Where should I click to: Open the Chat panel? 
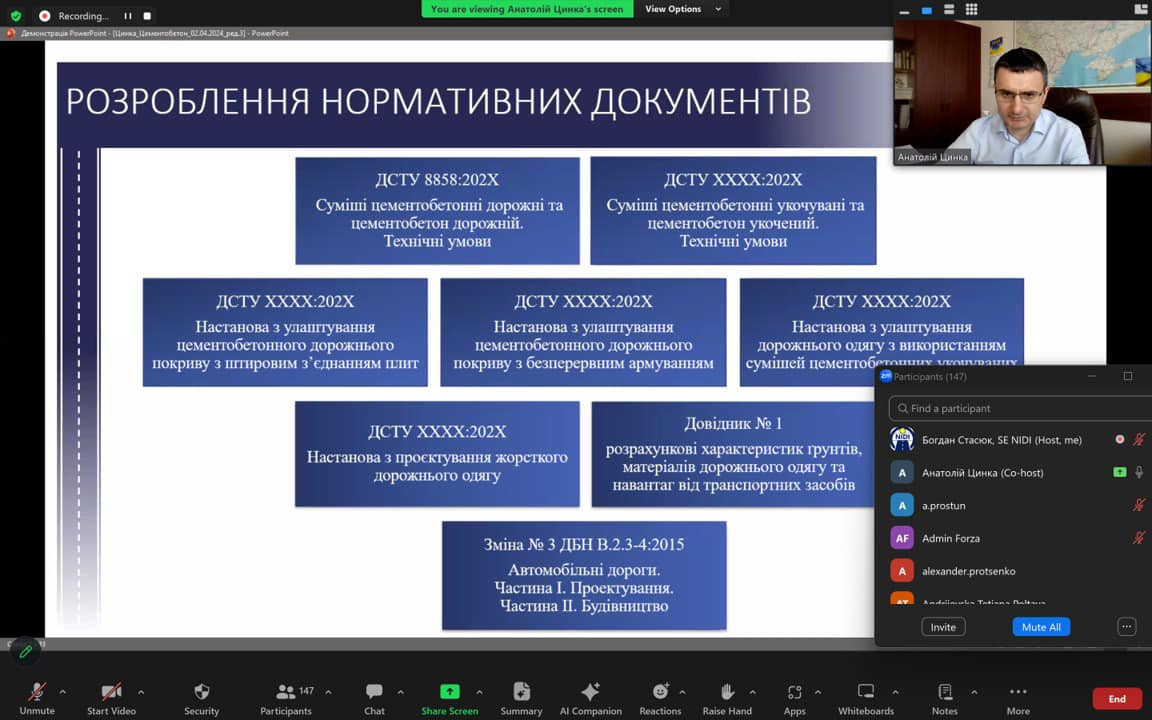click(x=374, y=697)
